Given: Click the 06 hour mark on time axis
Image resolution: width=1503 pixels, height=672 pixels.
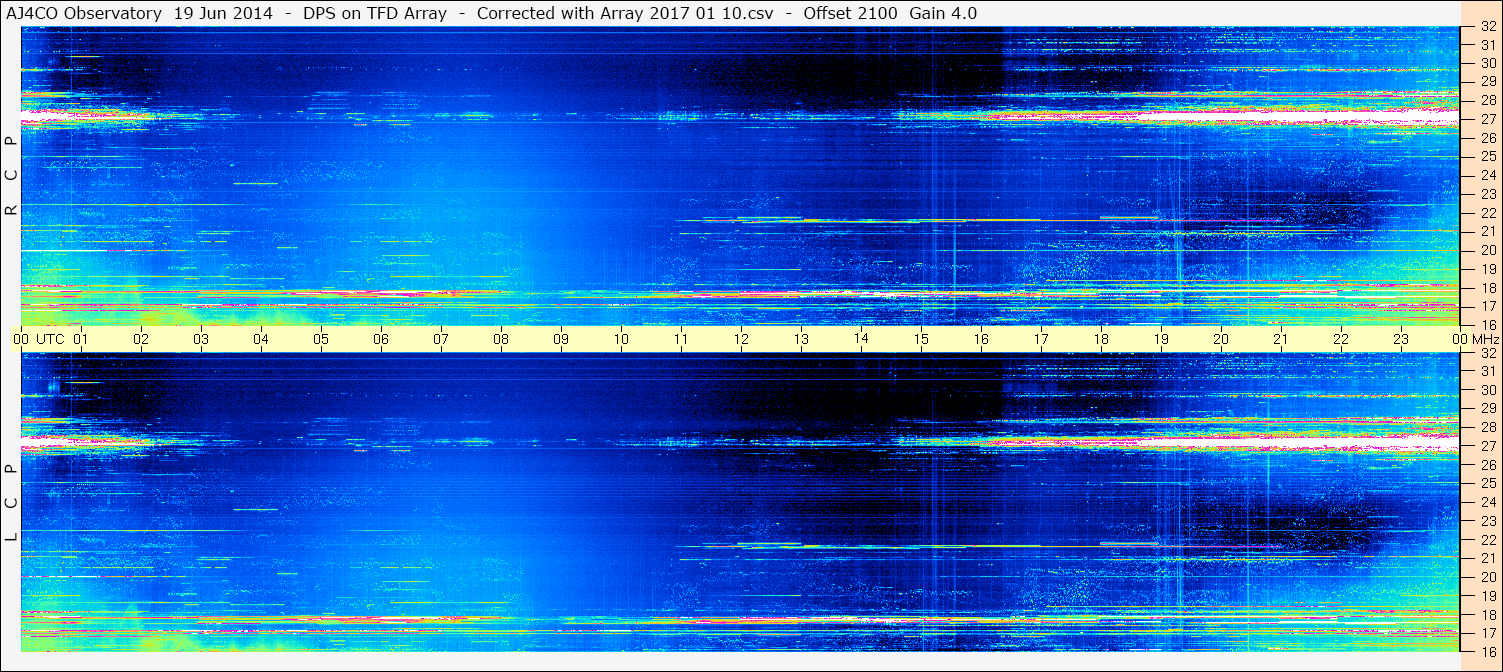Looking at the screenshot, I should tap(381, 339).
